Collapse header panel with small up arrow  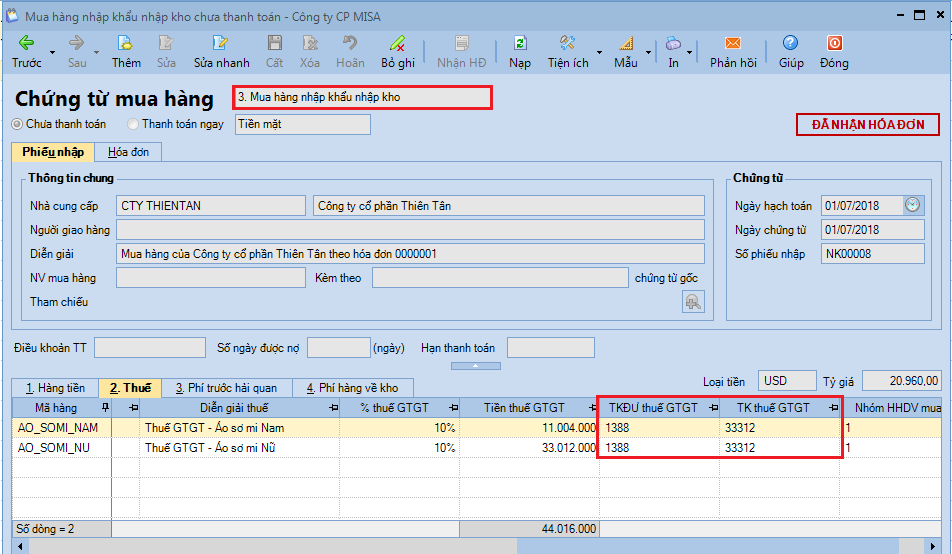[x=475, y=366]
